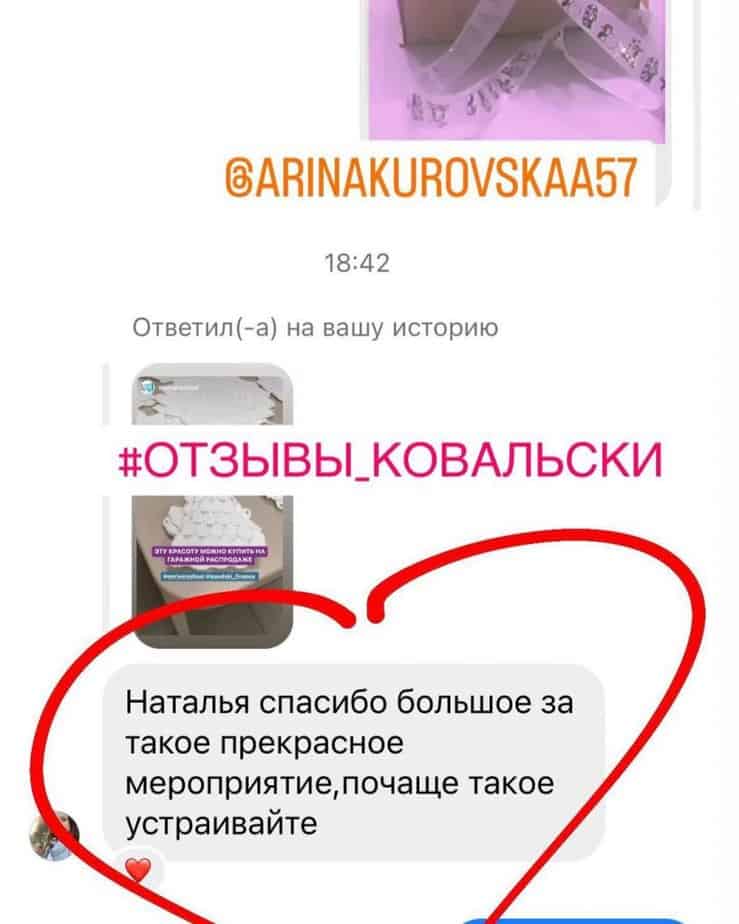Screen dimensions: 739x924
Task: Open the replied story preview thumbnail
Action: click(x=212, y=506)
